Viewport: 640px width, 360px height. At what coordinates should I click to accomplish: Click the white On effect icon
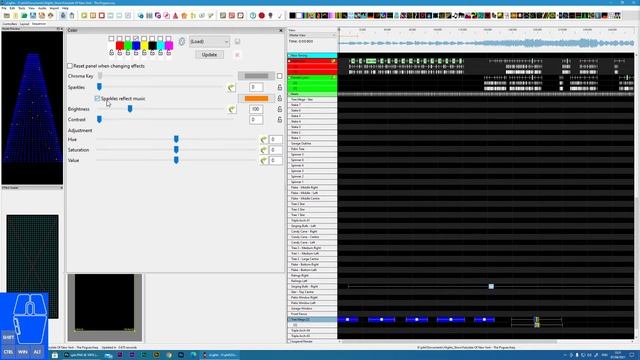299,16
